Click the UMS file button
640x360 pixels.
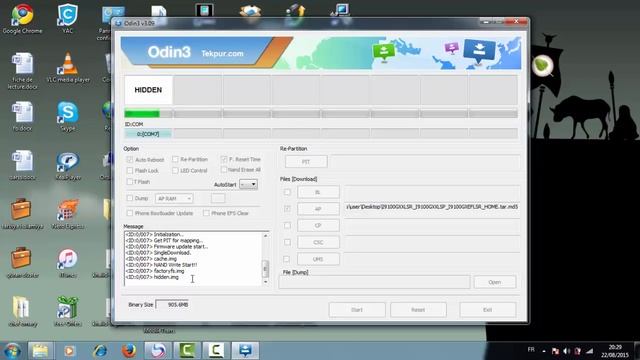pyautogui.click(x=318, y=259)
